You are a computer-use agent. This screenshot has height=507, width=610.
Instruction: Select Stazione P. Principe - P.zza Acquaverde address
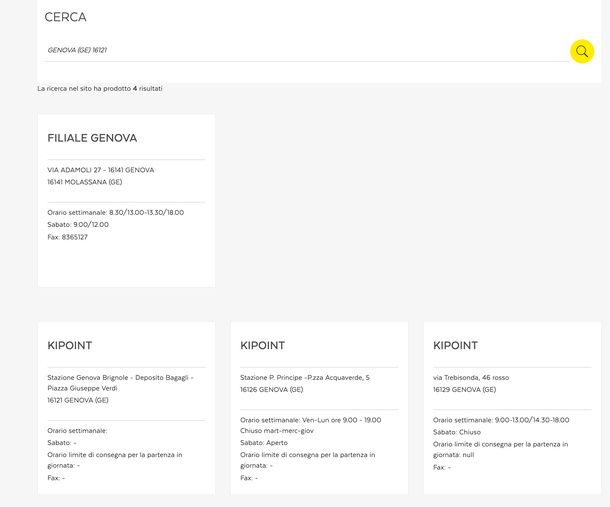click(305, 377)
